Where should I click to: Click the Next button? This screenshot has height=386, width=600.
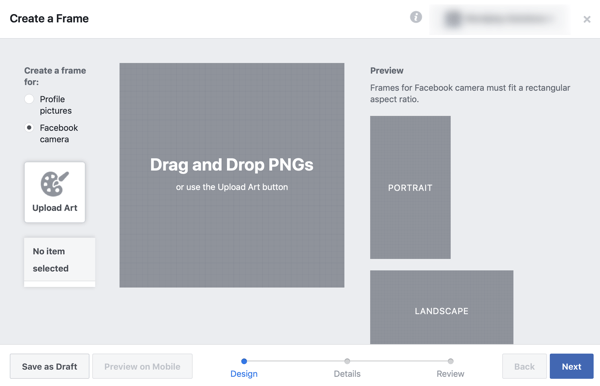point(572,366)
